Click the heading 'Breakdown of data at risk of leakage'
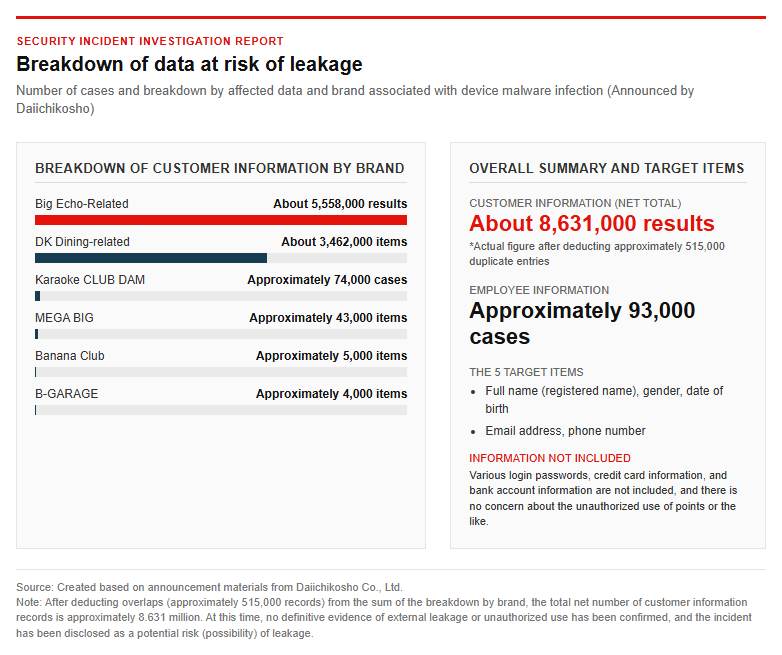 click(190, 64)
